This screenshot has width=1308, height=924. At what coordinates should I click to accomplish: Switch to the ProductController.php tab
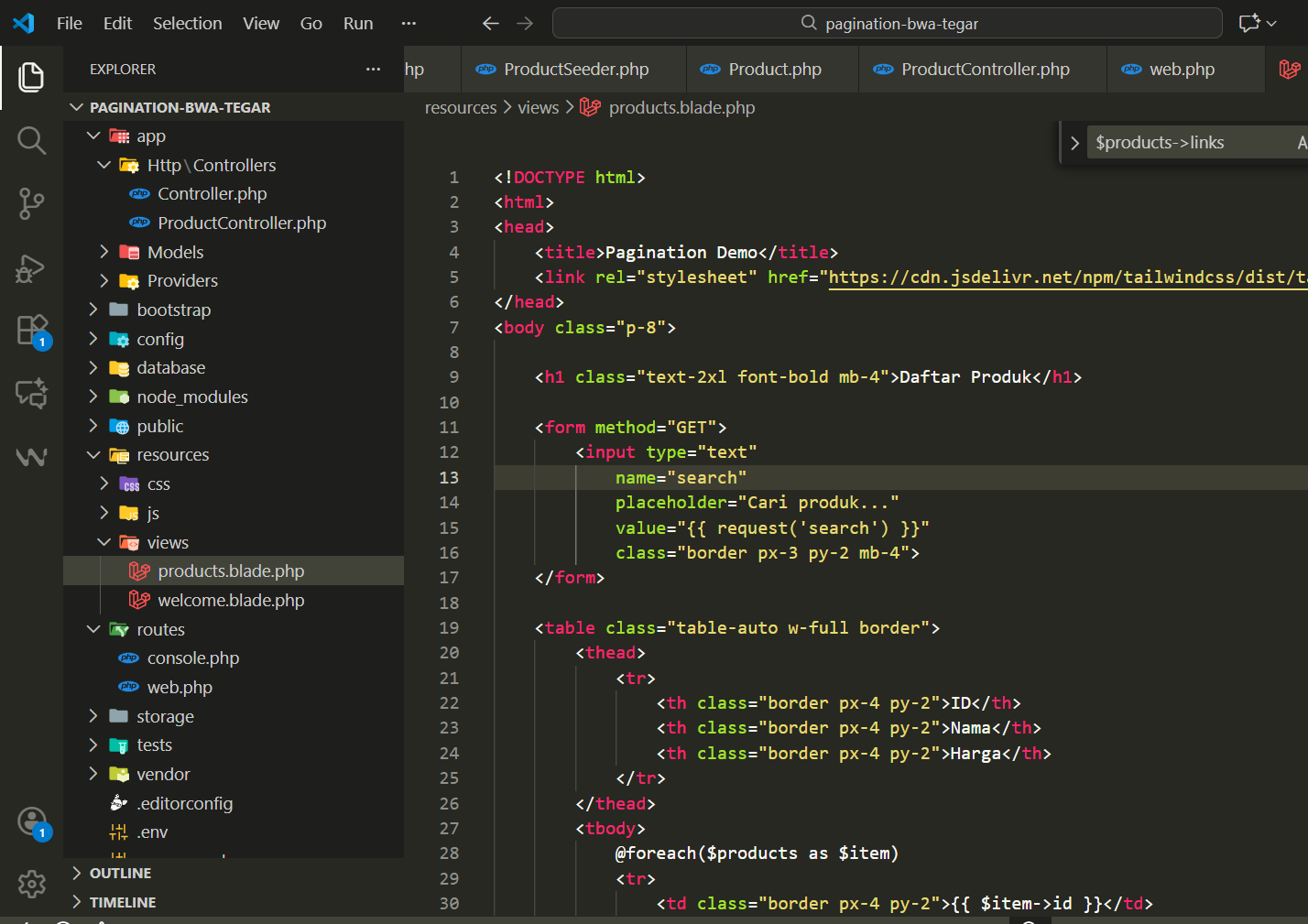pyautogui.click(x=984, y=70)
